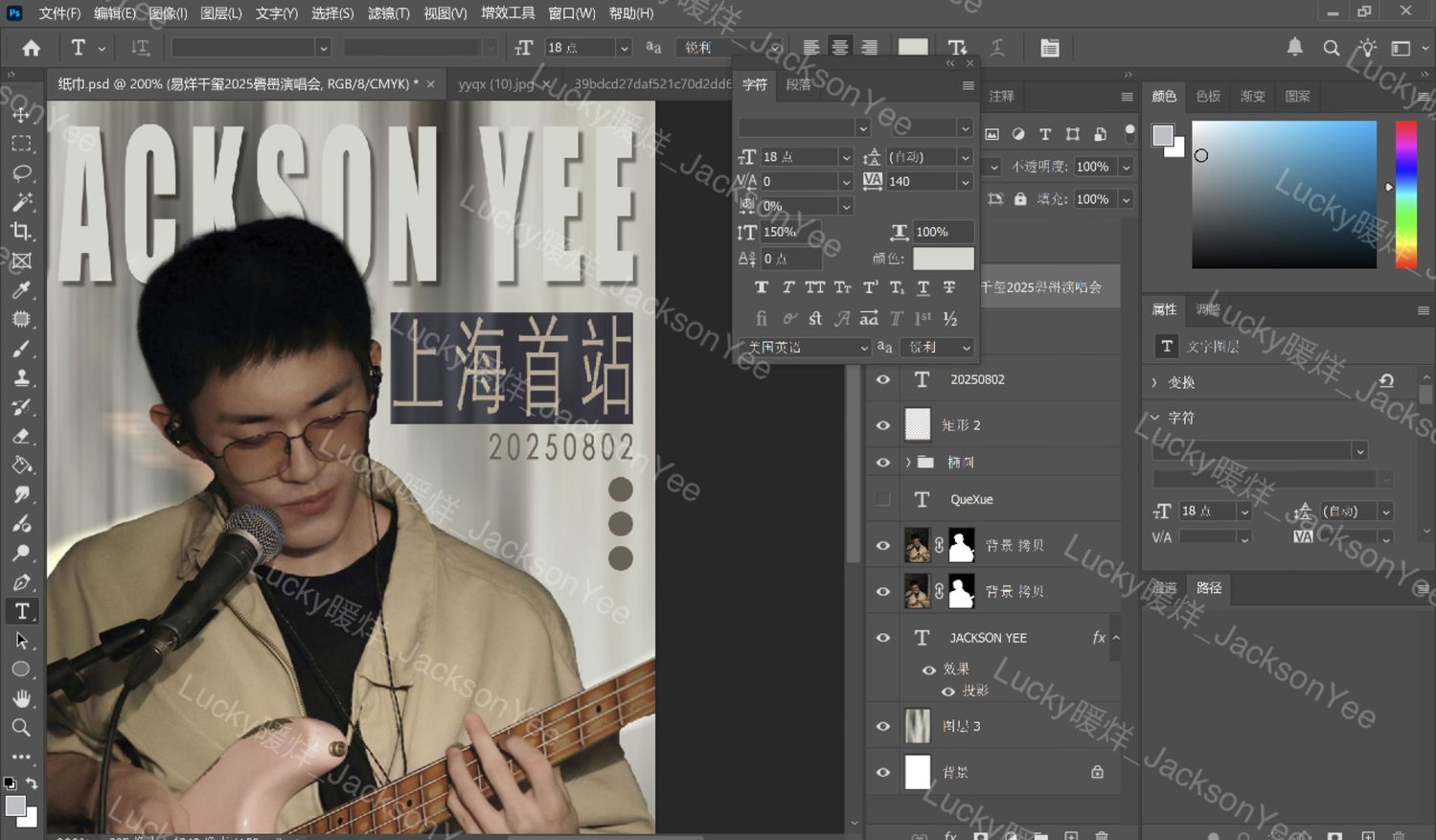Screen dimensions: 1436x840
Task: Expand the 椭圆 layer group
Action: point(908,462)
